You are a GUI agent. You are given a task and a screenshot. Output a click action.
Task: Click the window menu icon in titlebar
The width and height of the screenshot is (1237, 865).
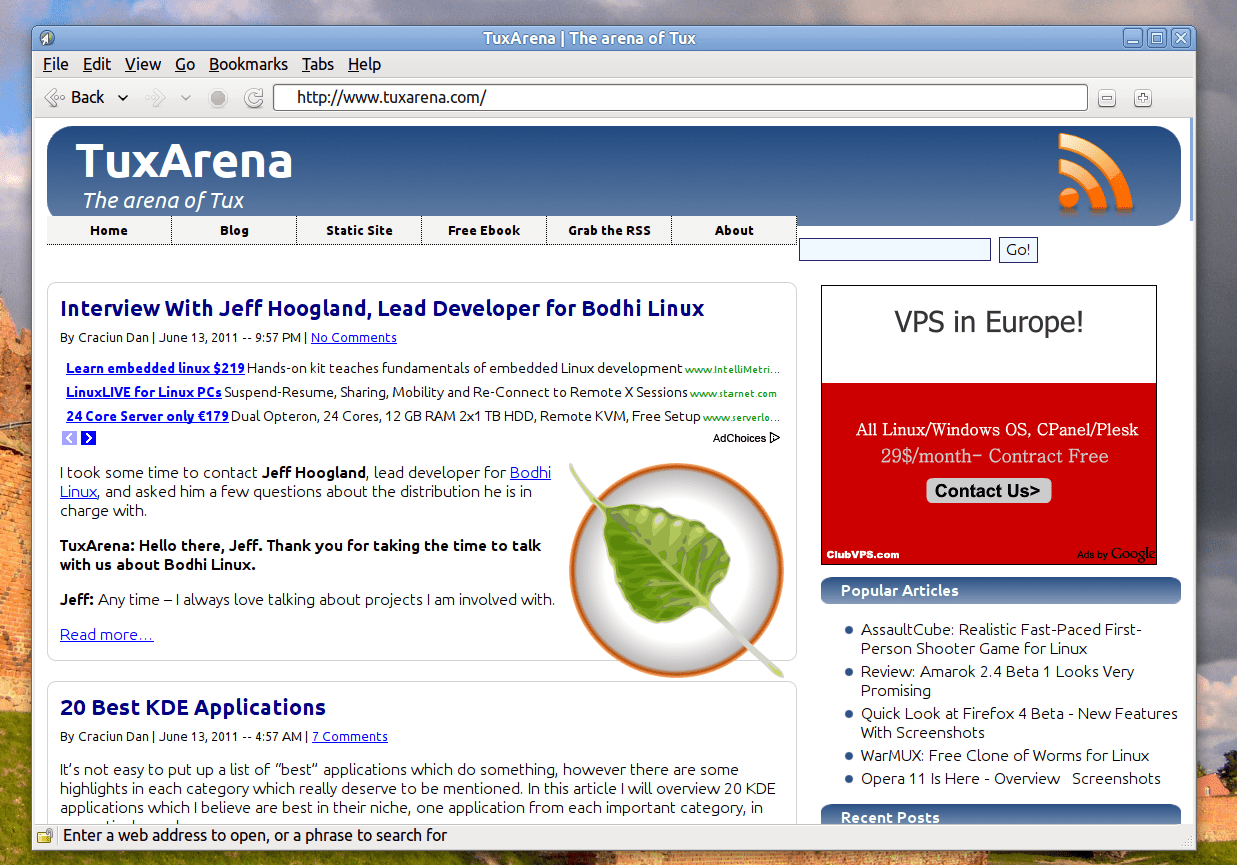pos(47,38)
